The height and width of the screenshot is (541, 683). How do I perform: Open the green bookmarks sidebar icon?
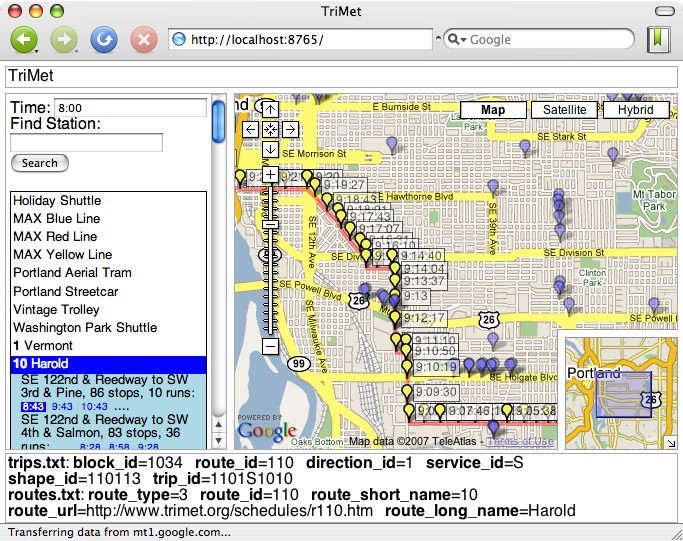point(658,40)
